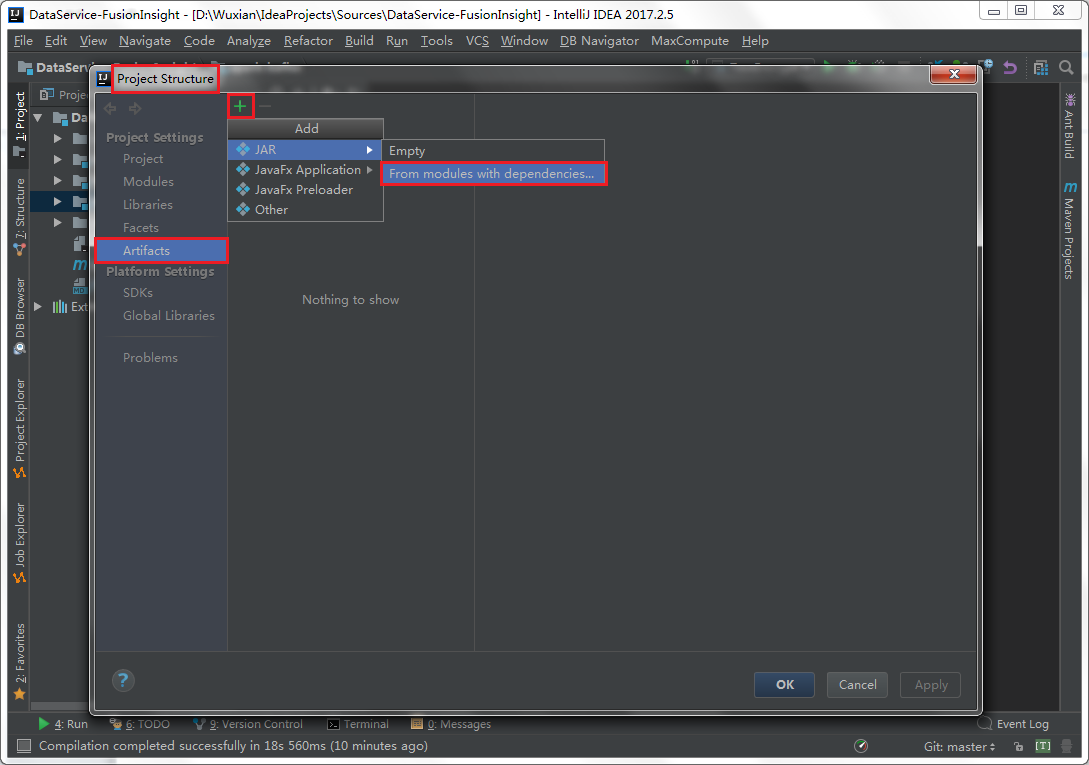Select JavaFx Preloader in Add menu
This screenshot has width=1089, height=765.
click(x=305, y=190)
